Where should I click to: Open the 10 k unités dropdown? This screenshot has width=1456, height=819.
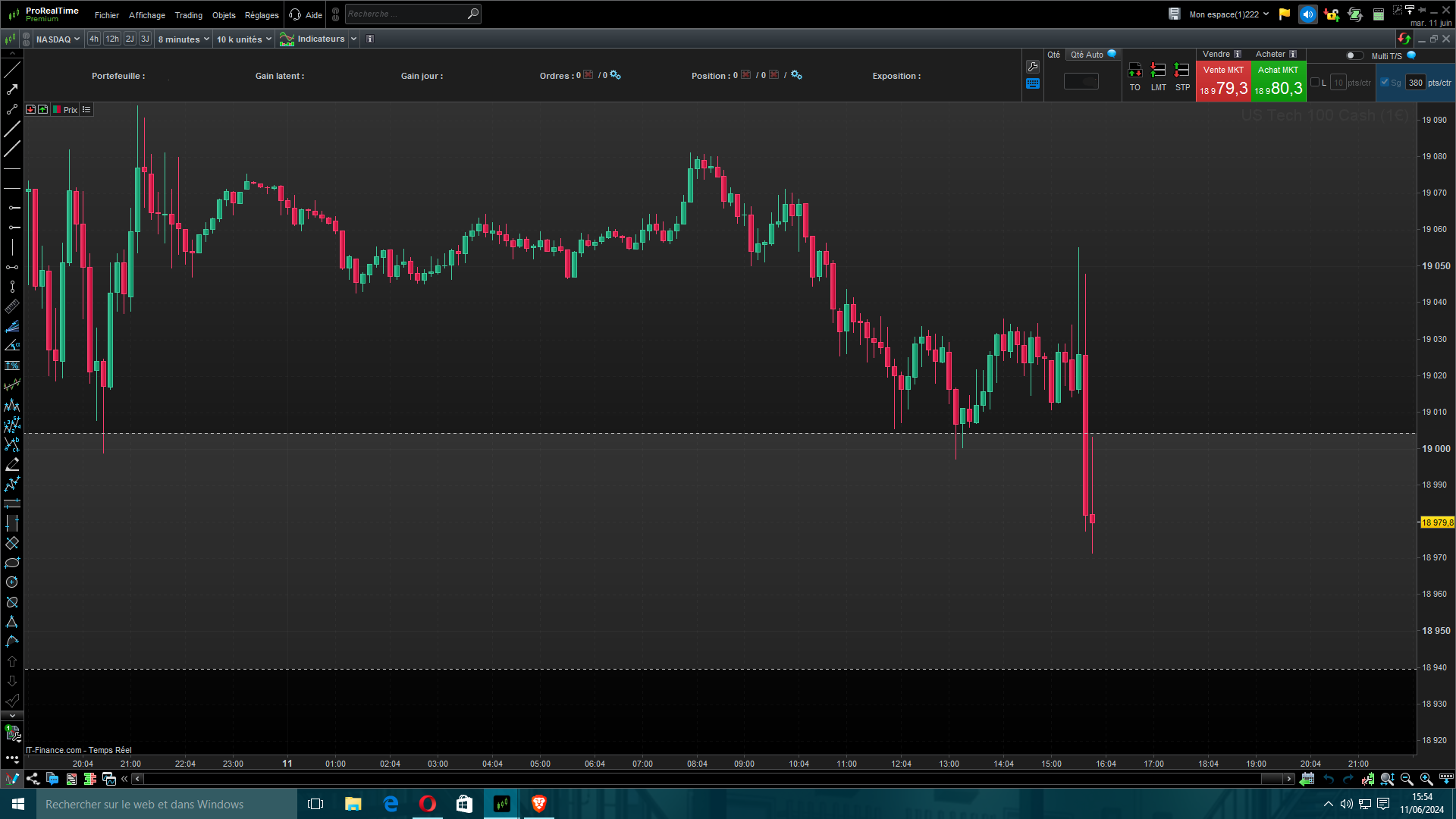243,39
